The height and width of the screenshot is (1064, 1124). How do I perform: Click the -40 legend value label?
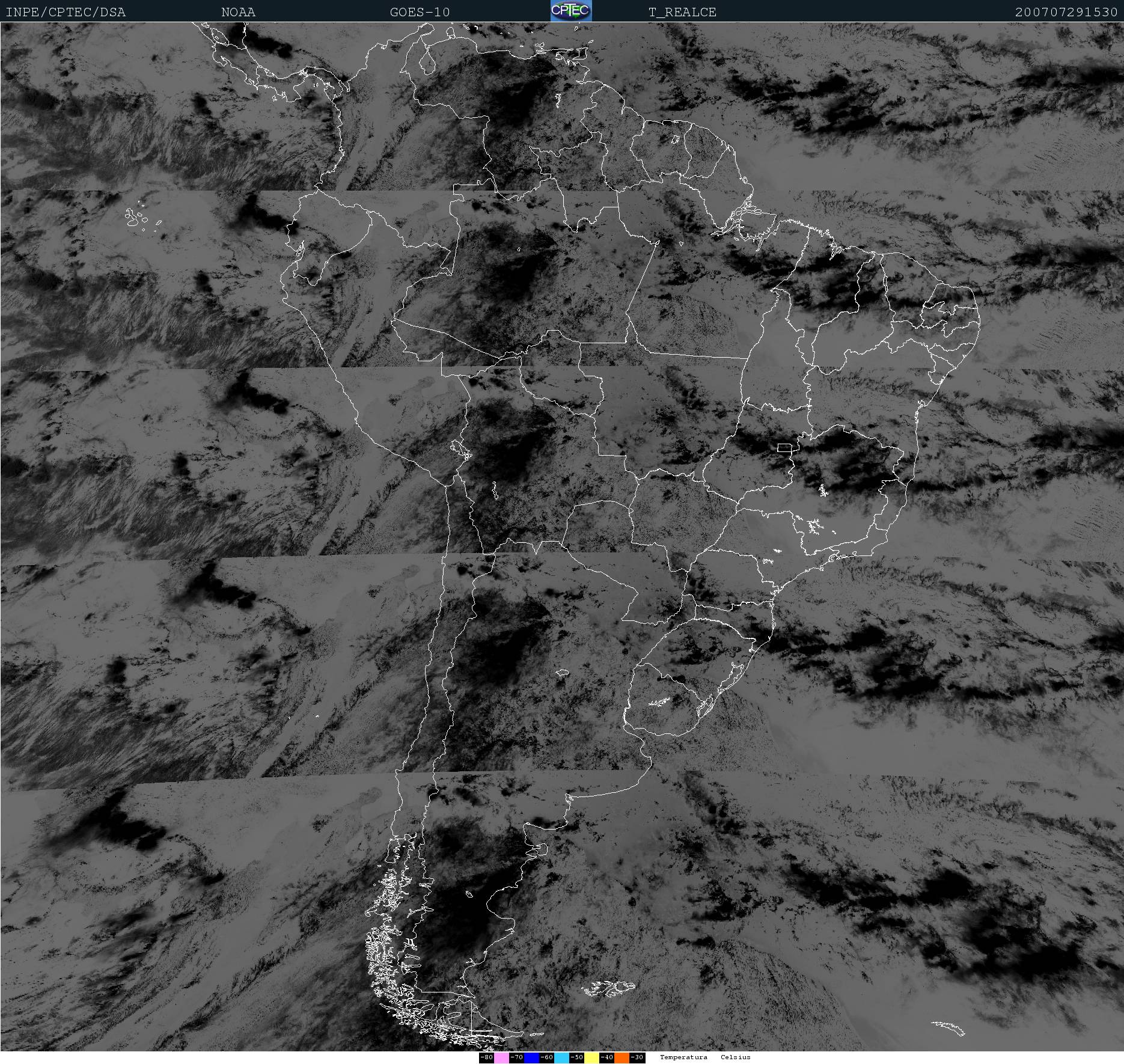tap(606, 1057)
